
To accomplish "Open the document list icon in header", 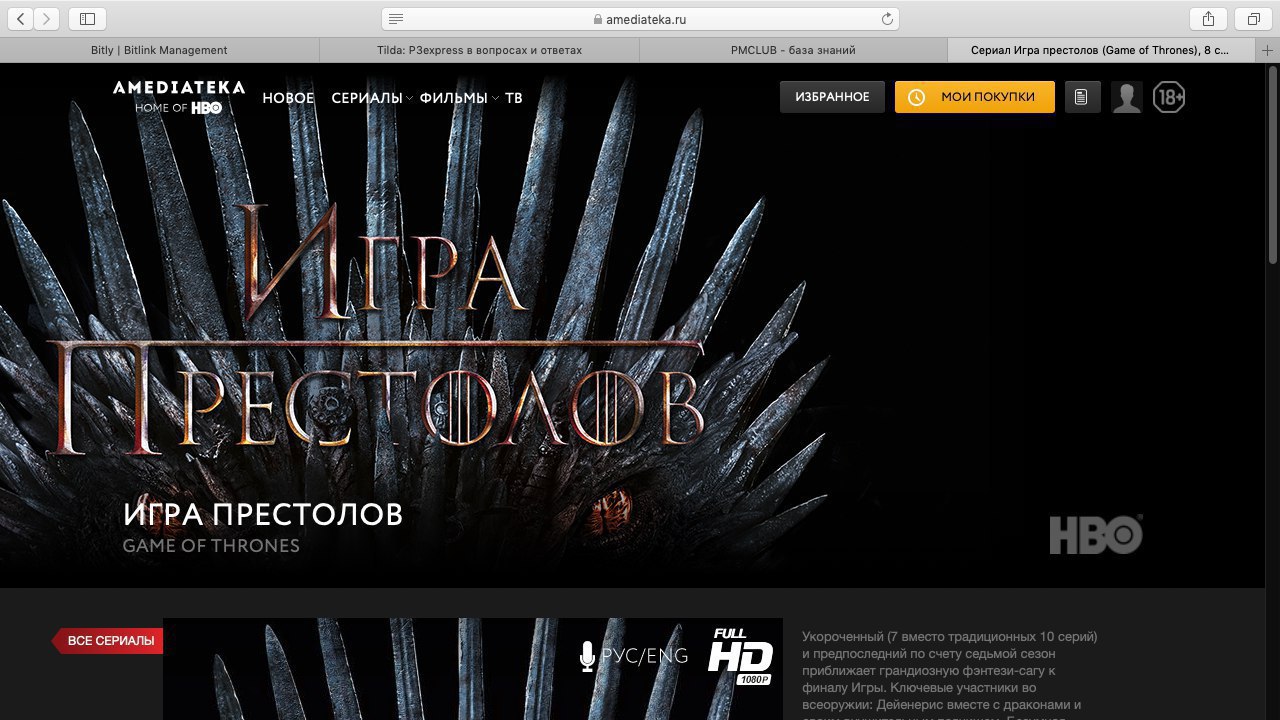I will point(1082,97).
